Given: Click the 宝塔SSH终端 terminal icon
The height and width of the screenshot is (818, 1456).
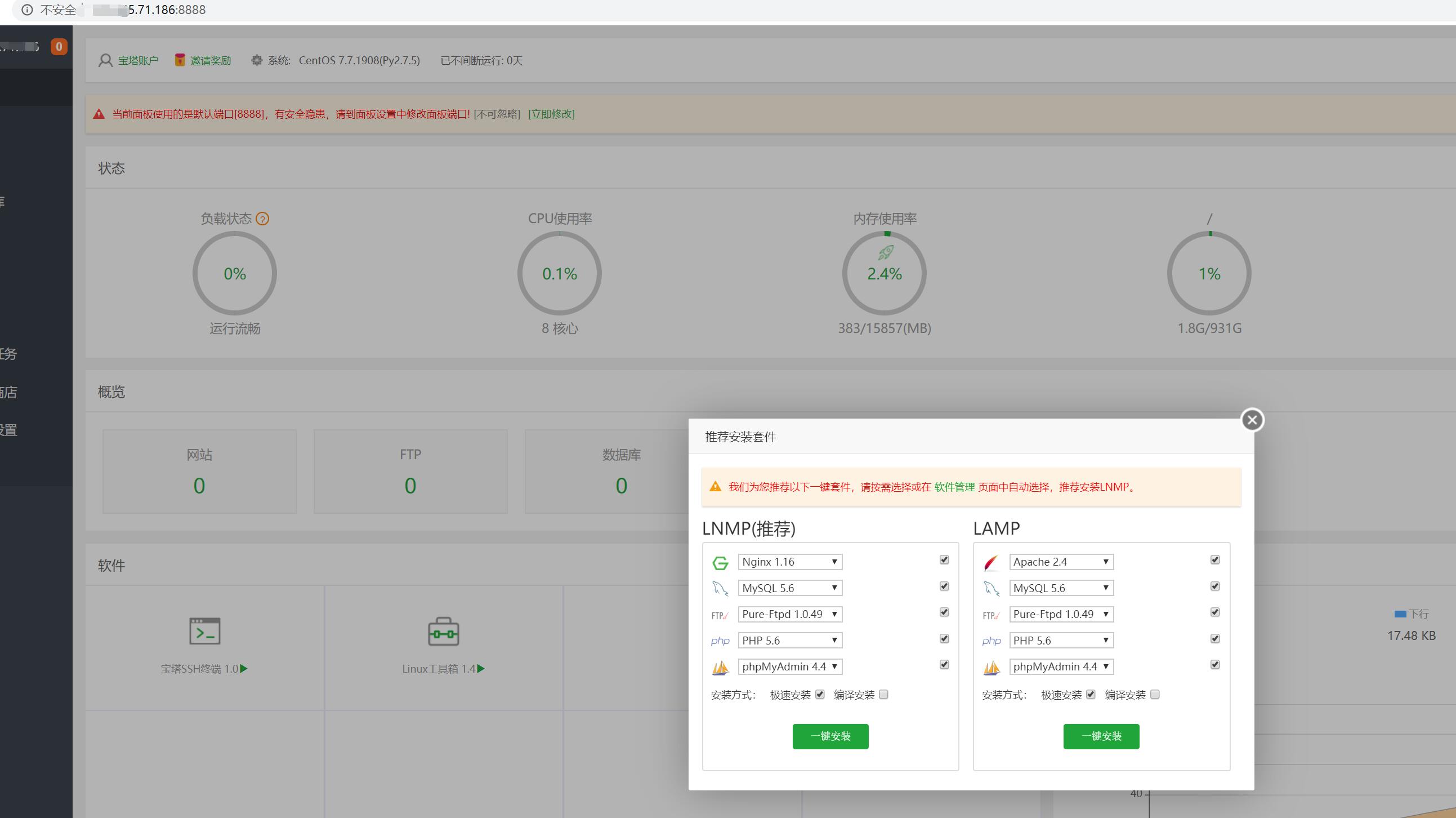Looking at the screenshot, I should pyautogui.click(x=204, y=632).
